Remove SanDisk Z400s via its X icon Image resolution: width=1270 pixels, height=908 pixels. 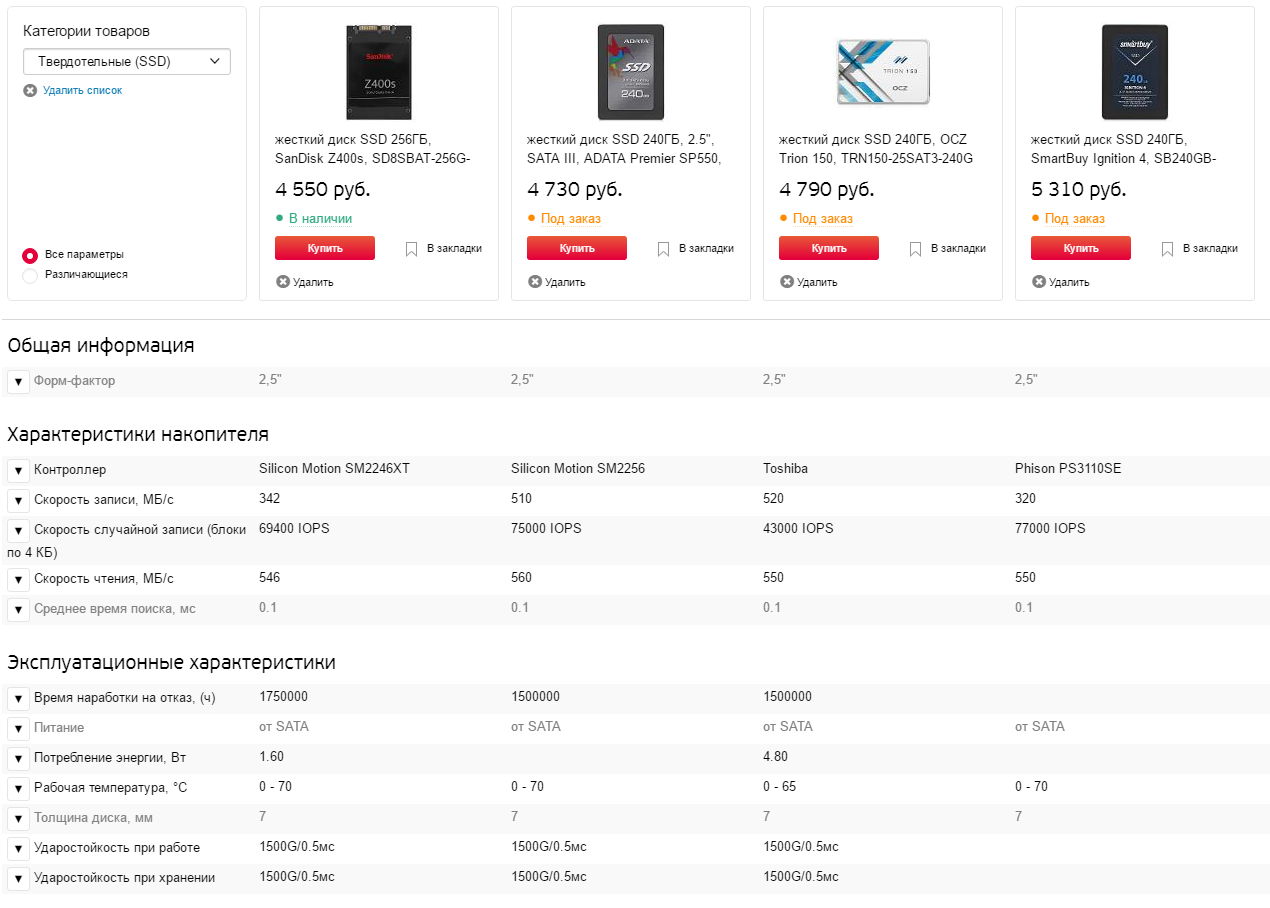(283, 282)
